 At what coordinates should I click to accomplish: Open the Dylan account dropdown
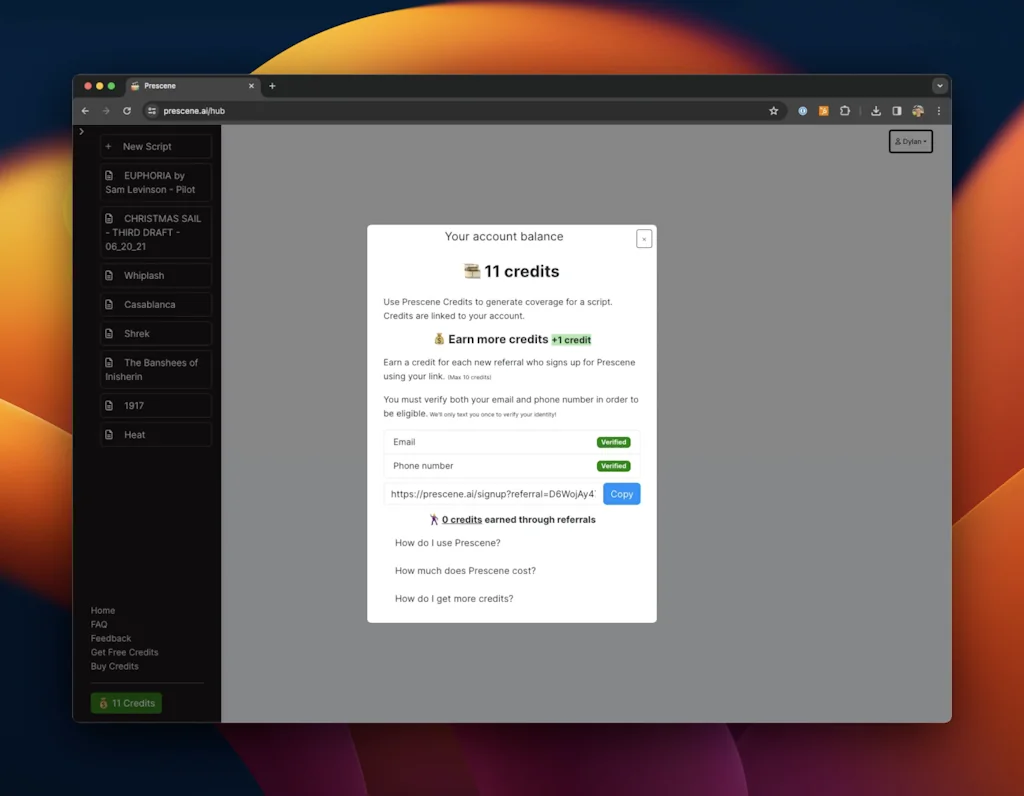[x=909, y=141]
